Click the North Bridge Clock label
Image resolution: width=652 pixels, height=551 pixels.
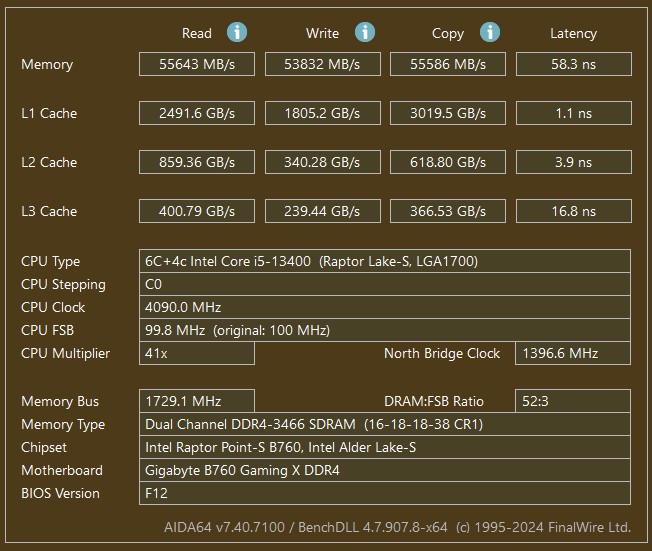[442, 353]
